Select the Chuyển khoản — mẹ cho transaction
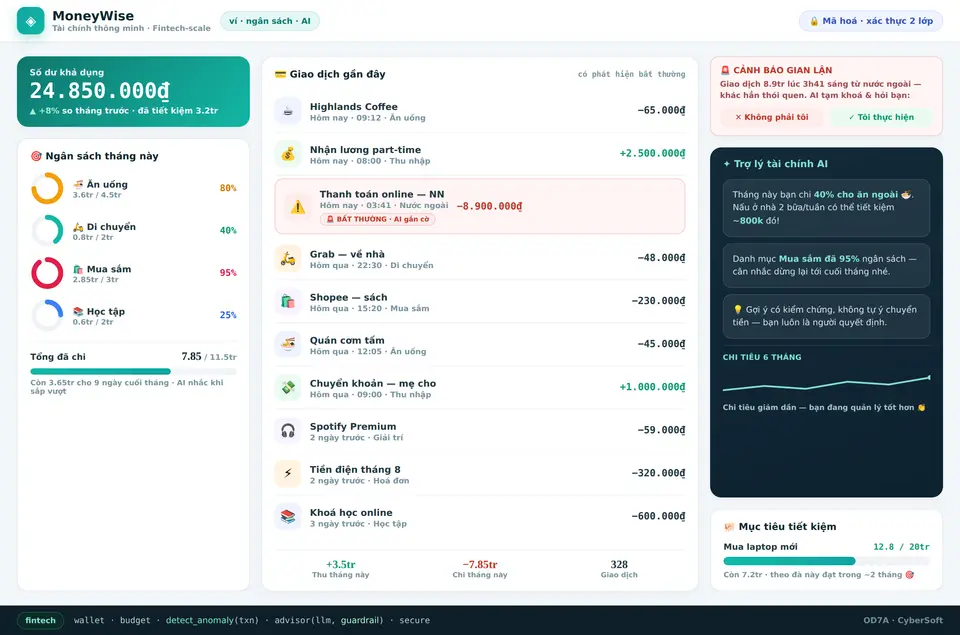The width and height of the screenshot is (960, 635). (x=480, y=388)
